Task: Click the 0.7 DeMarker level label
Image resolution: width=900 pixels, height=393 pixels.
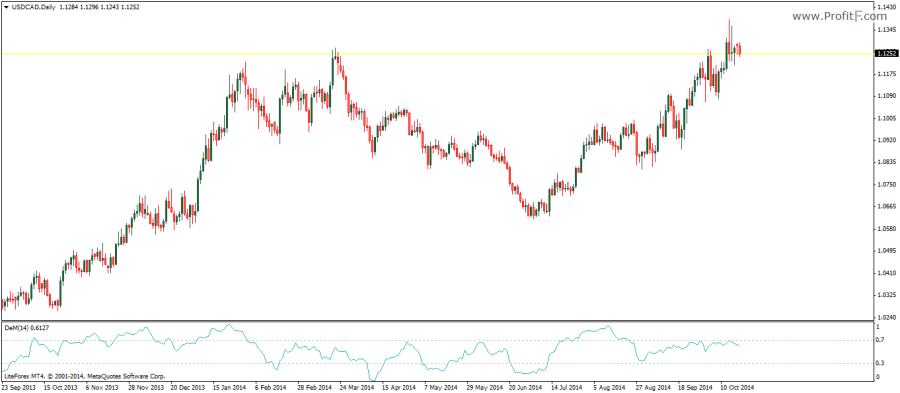Action: [x=879, y=341]
